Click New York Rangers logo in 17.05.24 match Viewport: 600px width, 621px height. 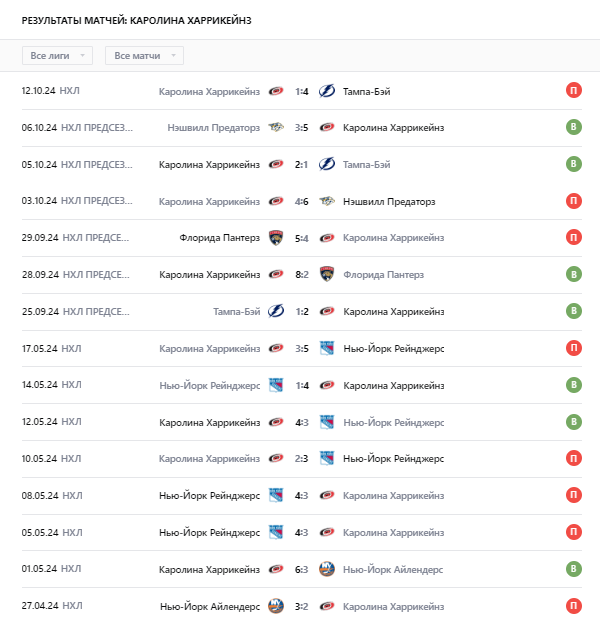[x=326, y=348]
